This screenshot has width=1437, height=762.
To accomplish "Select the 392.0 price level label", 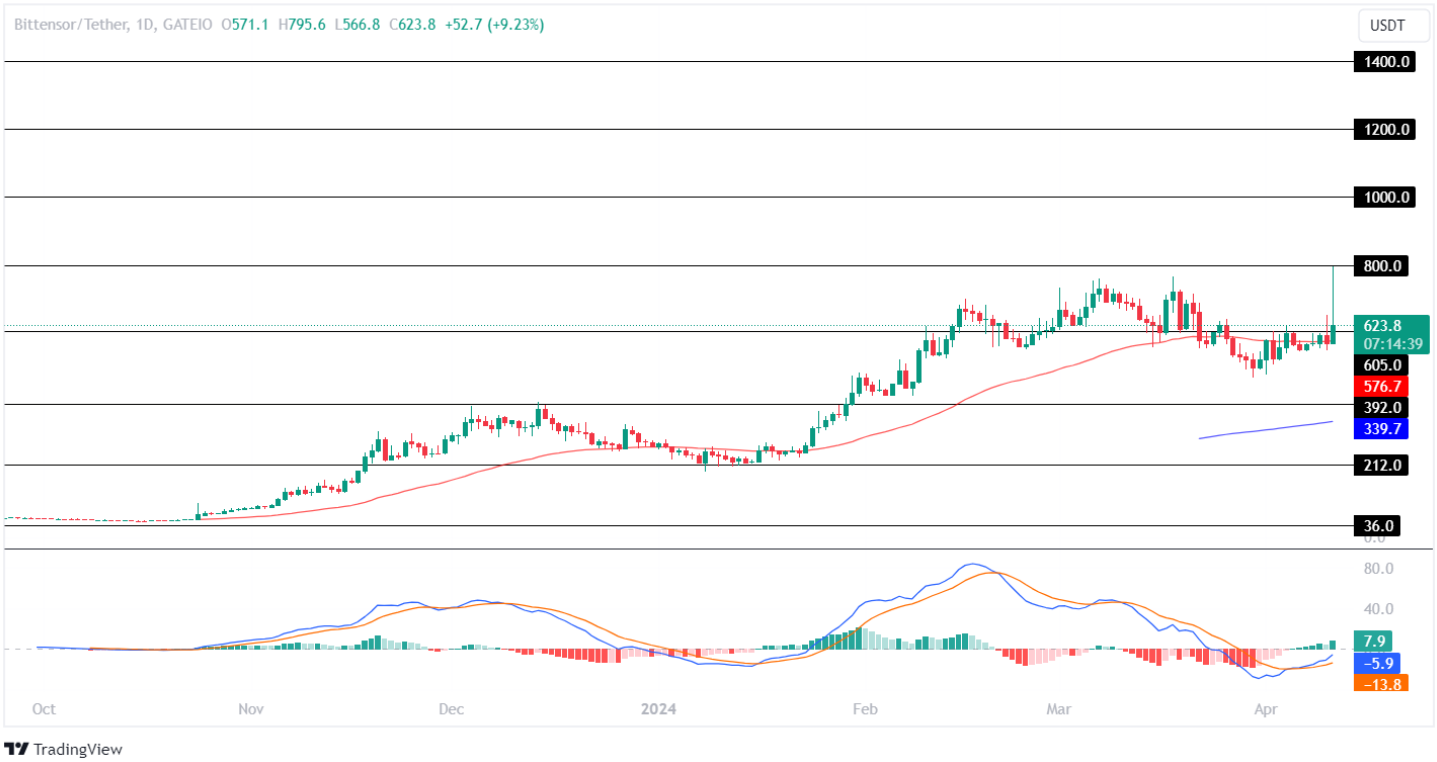I will pyautogui.click(x=1381, y=407).
